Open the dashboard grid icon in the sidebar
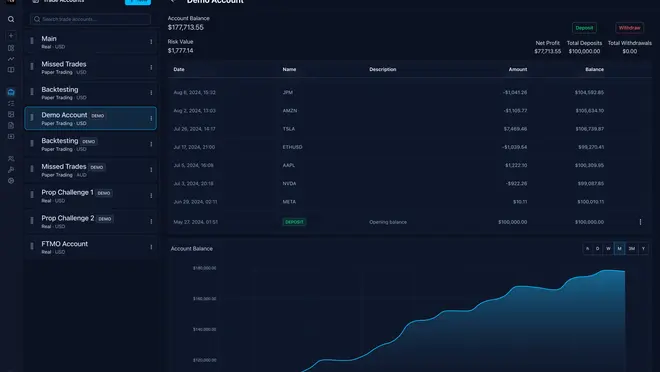 (11, 48)
